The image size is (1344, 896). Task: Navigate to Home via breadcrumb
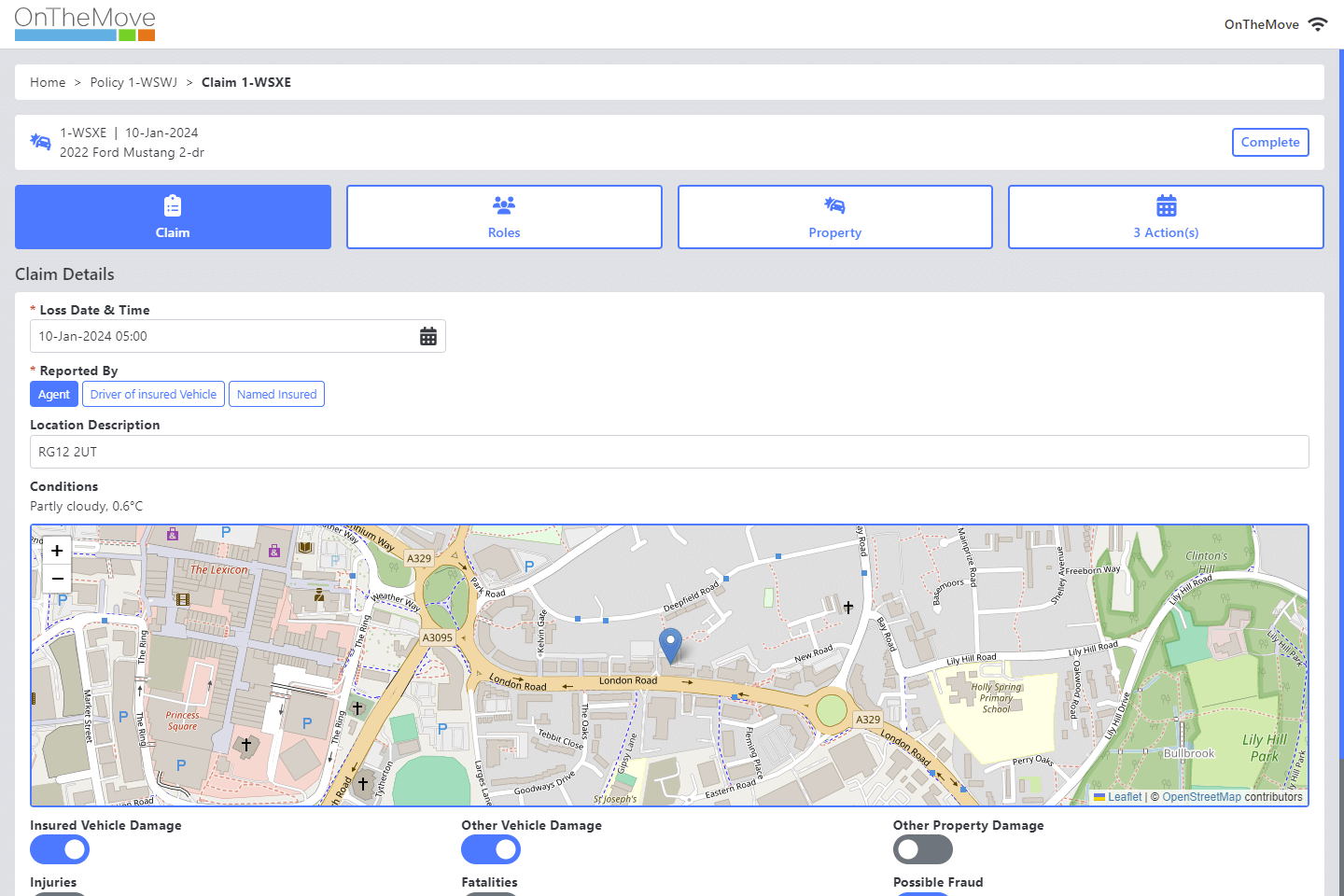(x=48, y=82)
